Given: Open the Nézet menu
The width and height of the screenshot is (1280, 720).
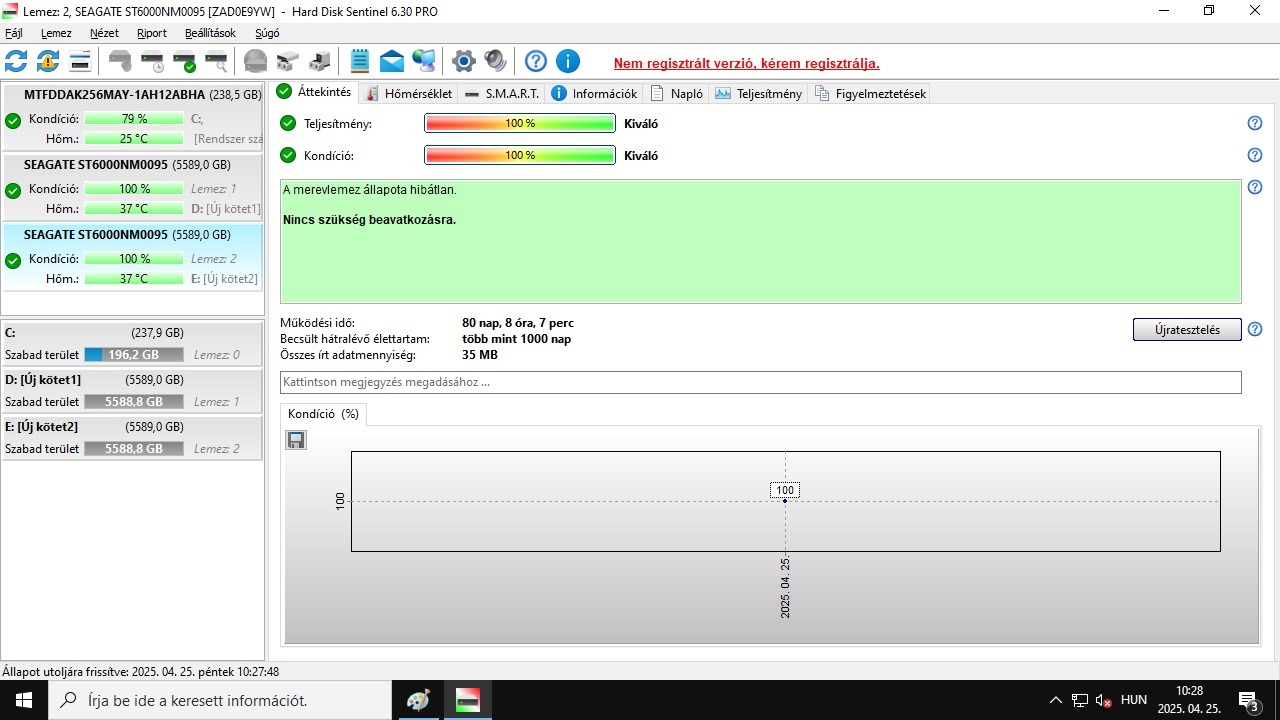Looking at the screenshot, I should click(x=104, y=33).
